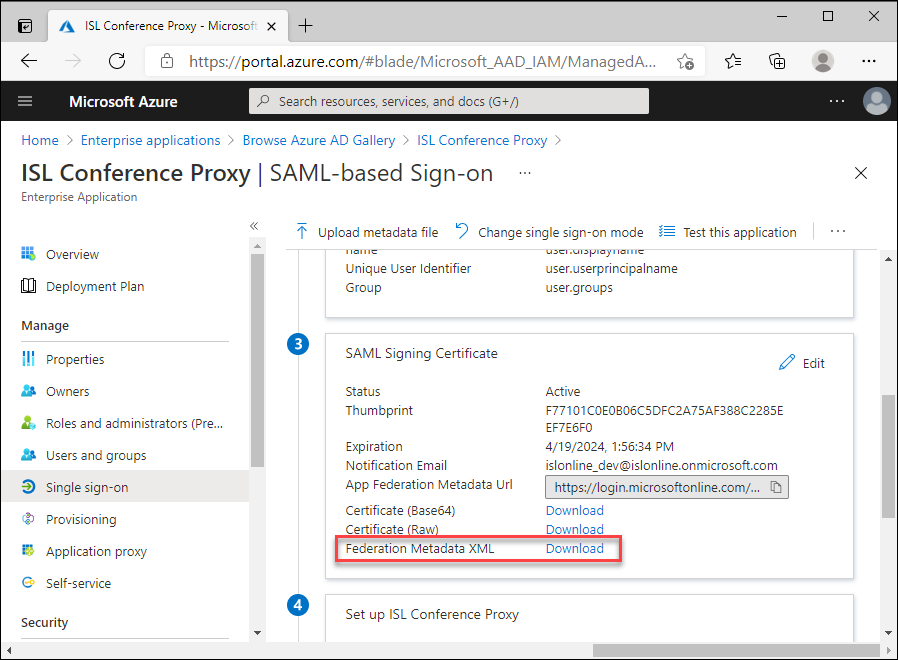The image size is (898, 660).
Task: Switch to the ISL Conference Proxy browser tab
Action: [160, 25]
